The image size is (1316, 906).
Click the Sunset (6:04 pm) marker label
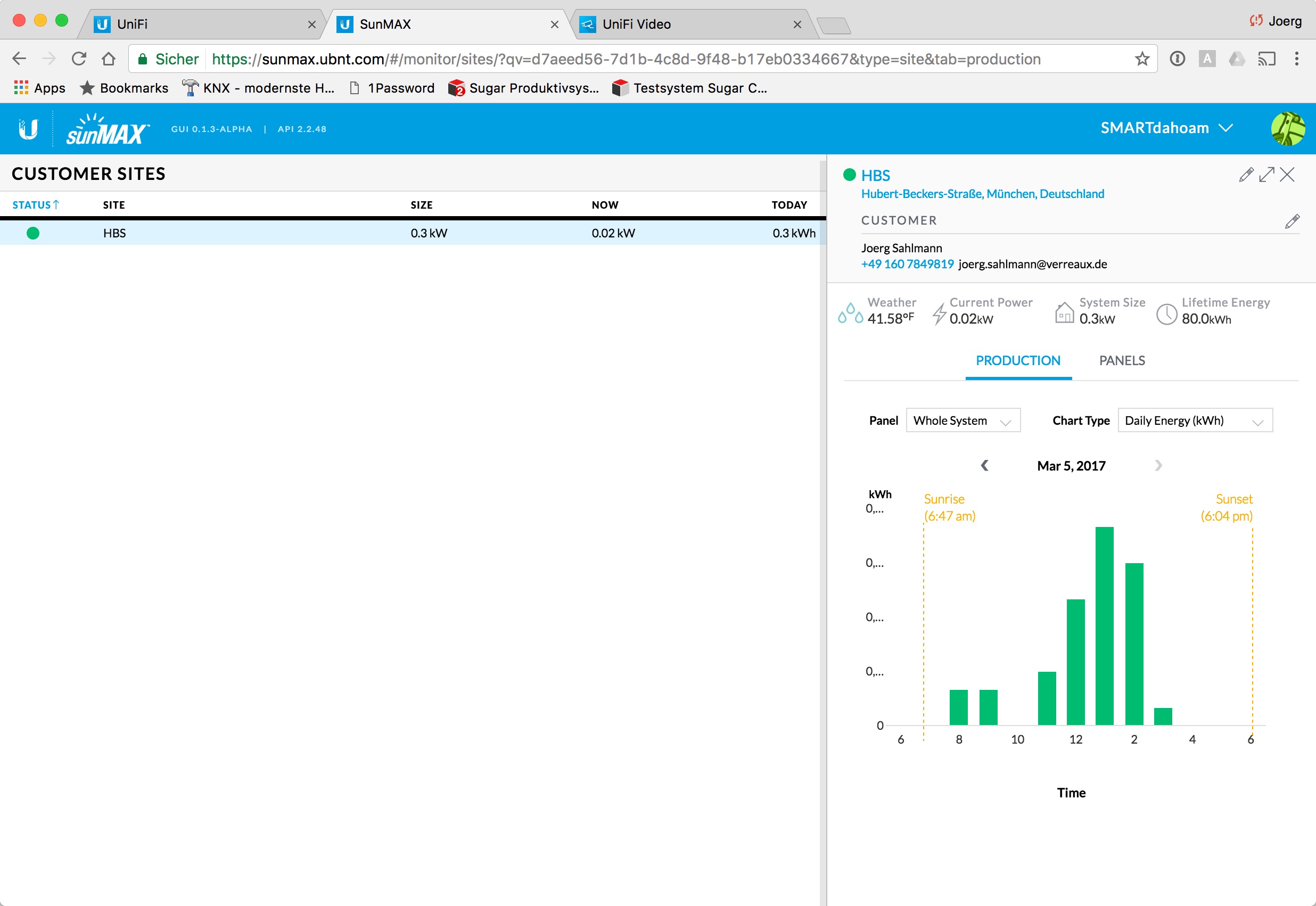(x=1227, y=507)
